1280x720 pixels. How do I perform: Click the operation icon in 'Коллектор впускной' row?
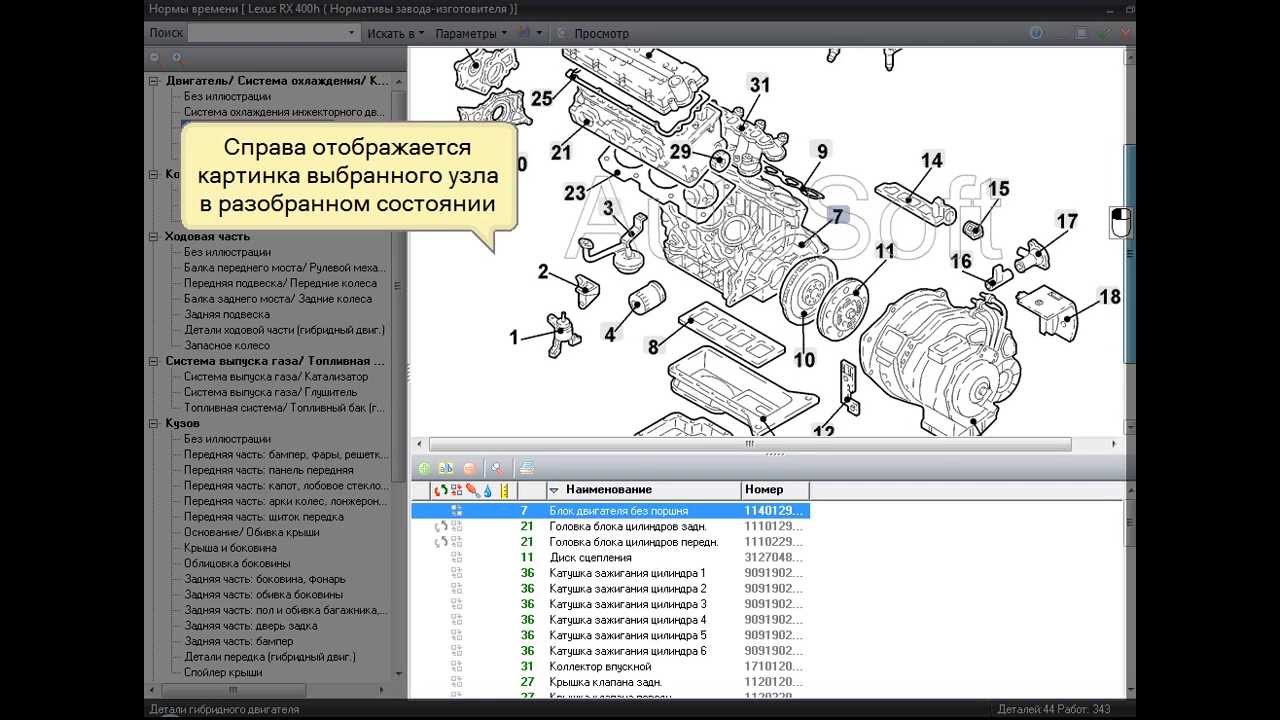click(456, 667)
